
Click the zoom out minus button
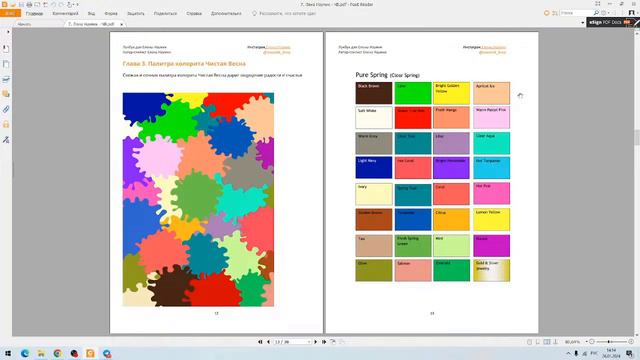592,342
